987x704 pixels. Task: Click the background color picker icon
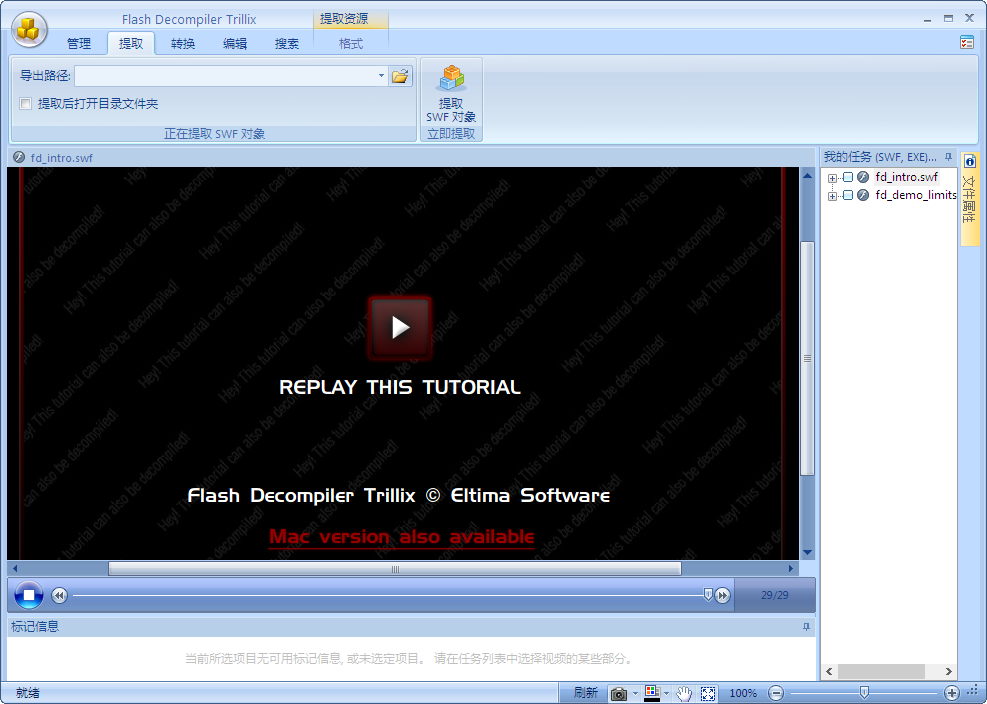click(652, 693)
